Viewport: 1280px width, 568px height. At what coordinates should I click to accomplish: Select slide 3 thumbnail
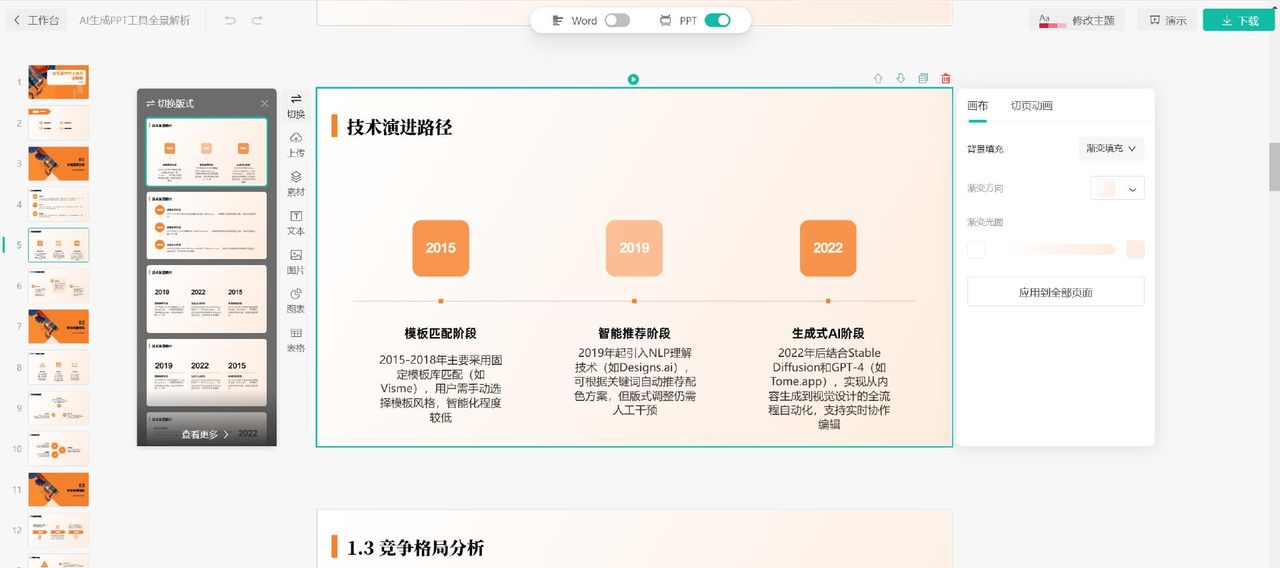[x=58, y=163]
